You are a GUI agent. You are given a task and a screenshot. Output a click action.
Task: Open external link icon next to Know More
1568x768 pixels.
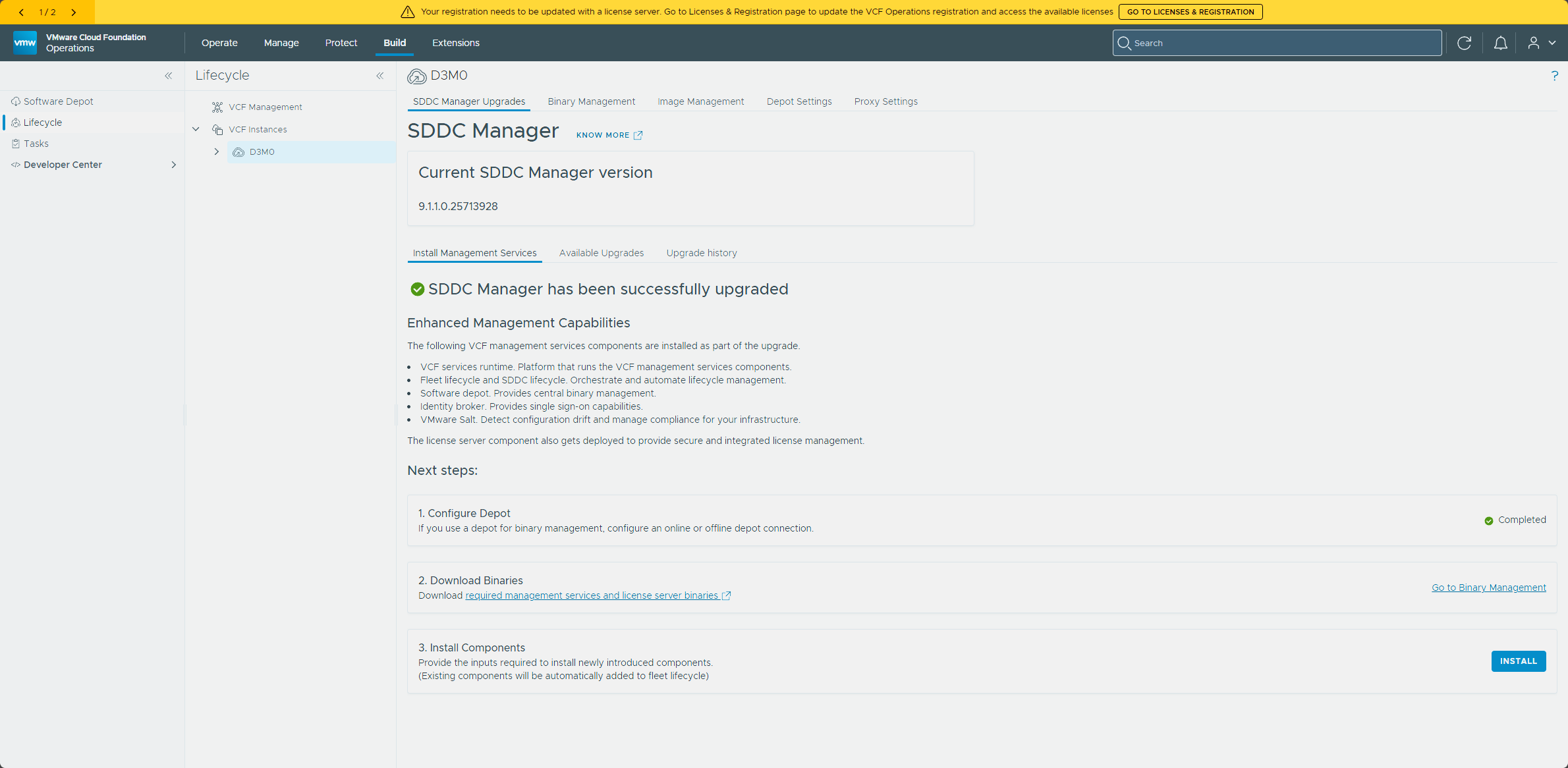coord(638,135)
